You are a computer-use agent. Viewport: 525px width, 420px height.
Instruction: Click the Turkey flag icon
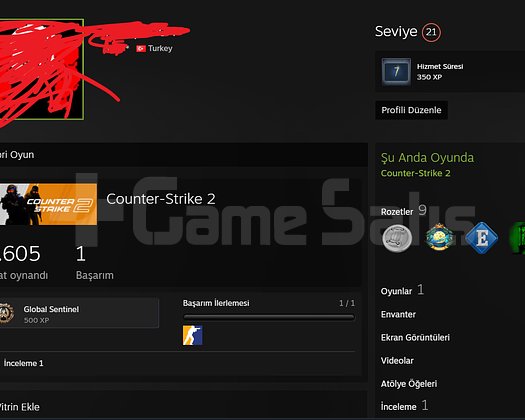[x=141, y=49]
